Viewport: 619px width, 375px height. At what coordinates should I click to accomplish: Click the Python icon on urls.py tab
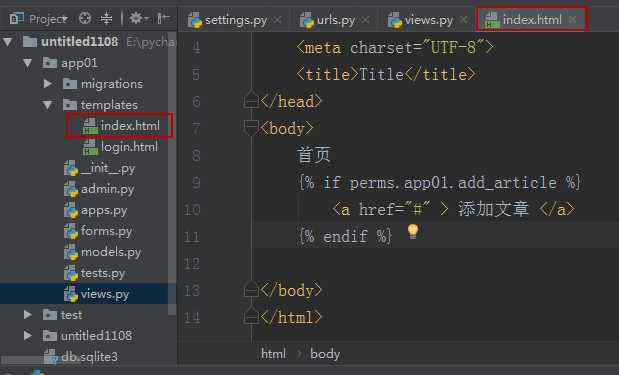tap(307, 20)
